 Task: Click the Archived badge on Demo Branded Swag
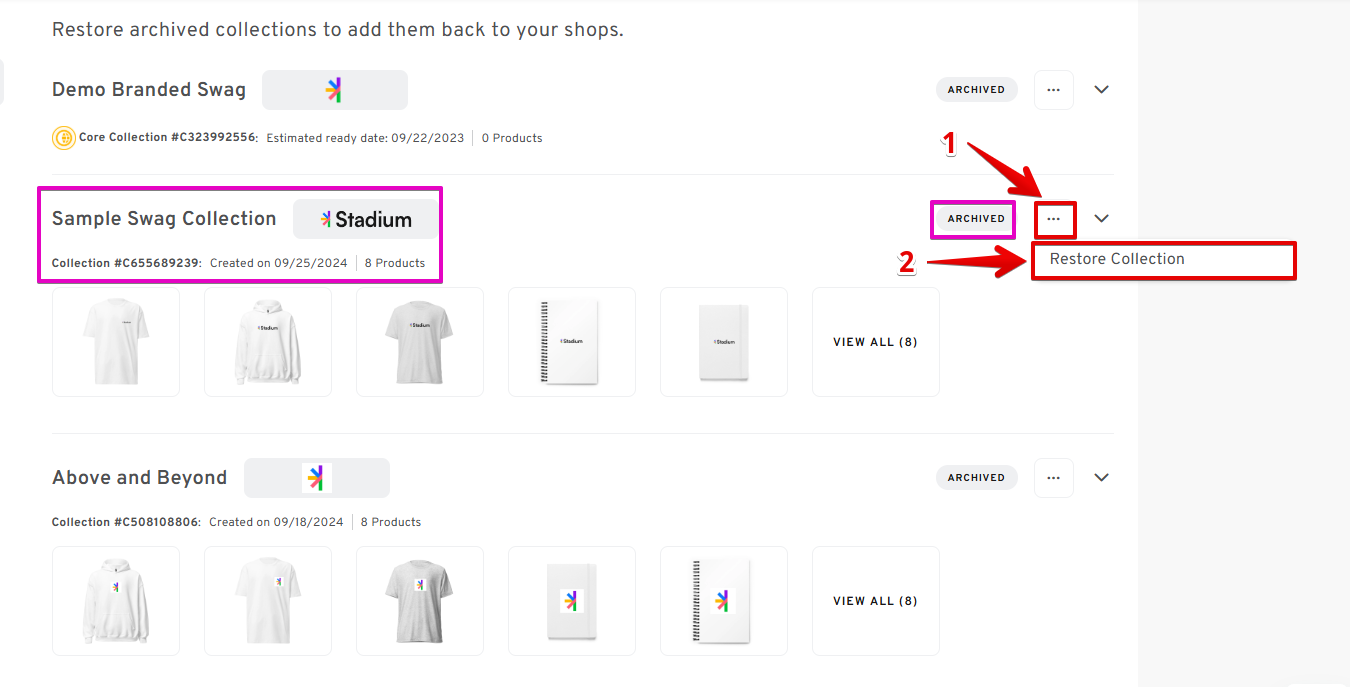[x=976, y=90]
